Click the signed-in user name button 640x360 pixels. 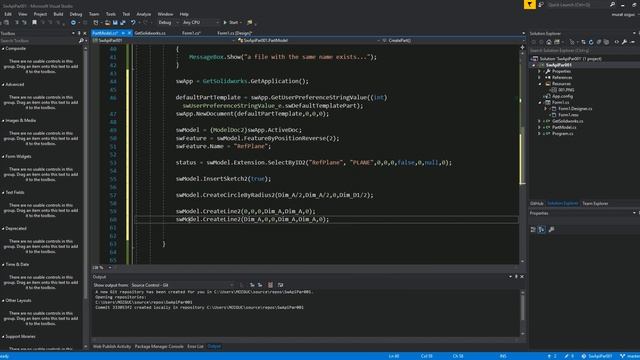click(x=623, y=15)
